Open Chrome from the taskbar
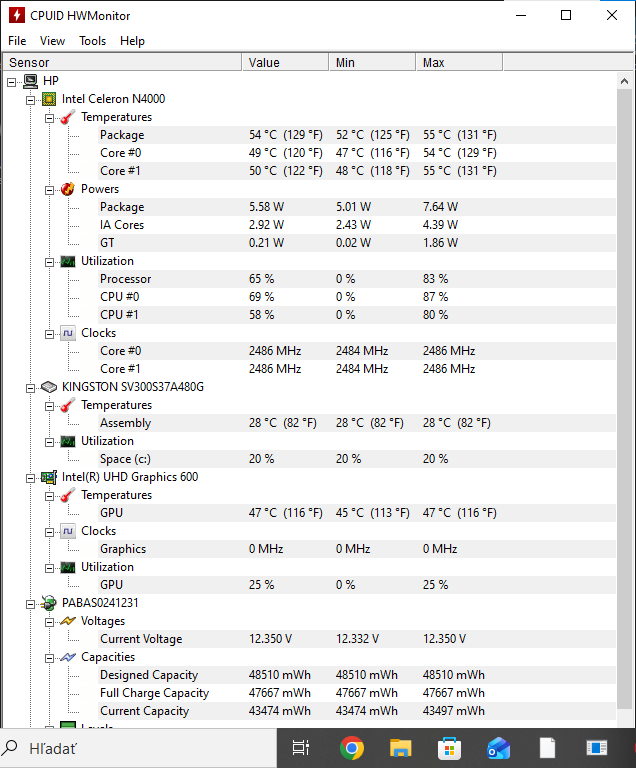This screenshot has height=768, width=636. (x=351, y=747)
